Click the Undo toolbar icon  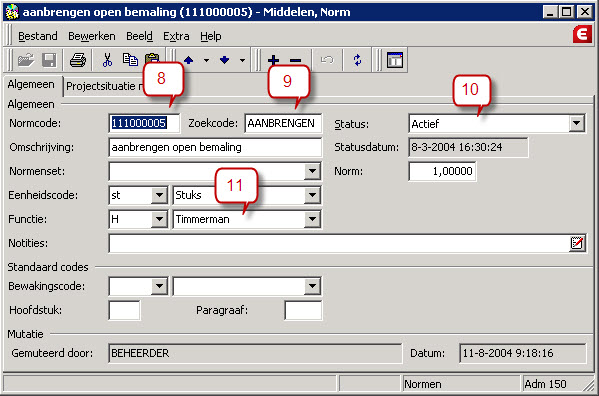click(327, 60)
